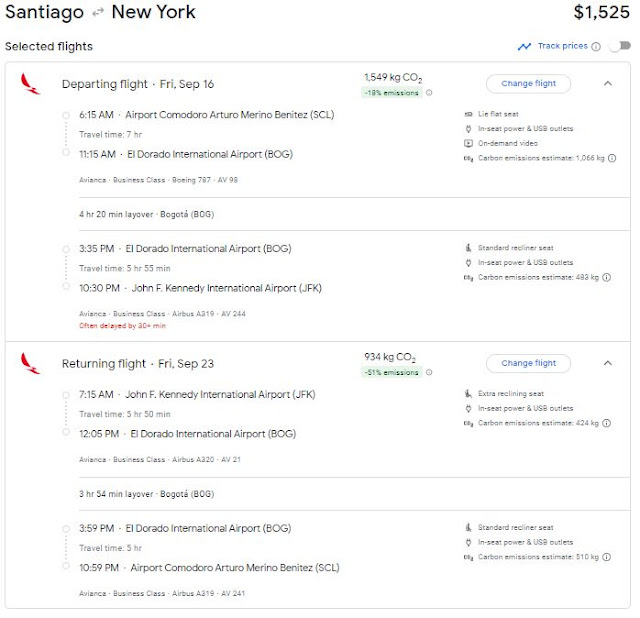640x618 pixels.
Task: Open info for returning flight emissions badge
Action: (x=429, y=373)
